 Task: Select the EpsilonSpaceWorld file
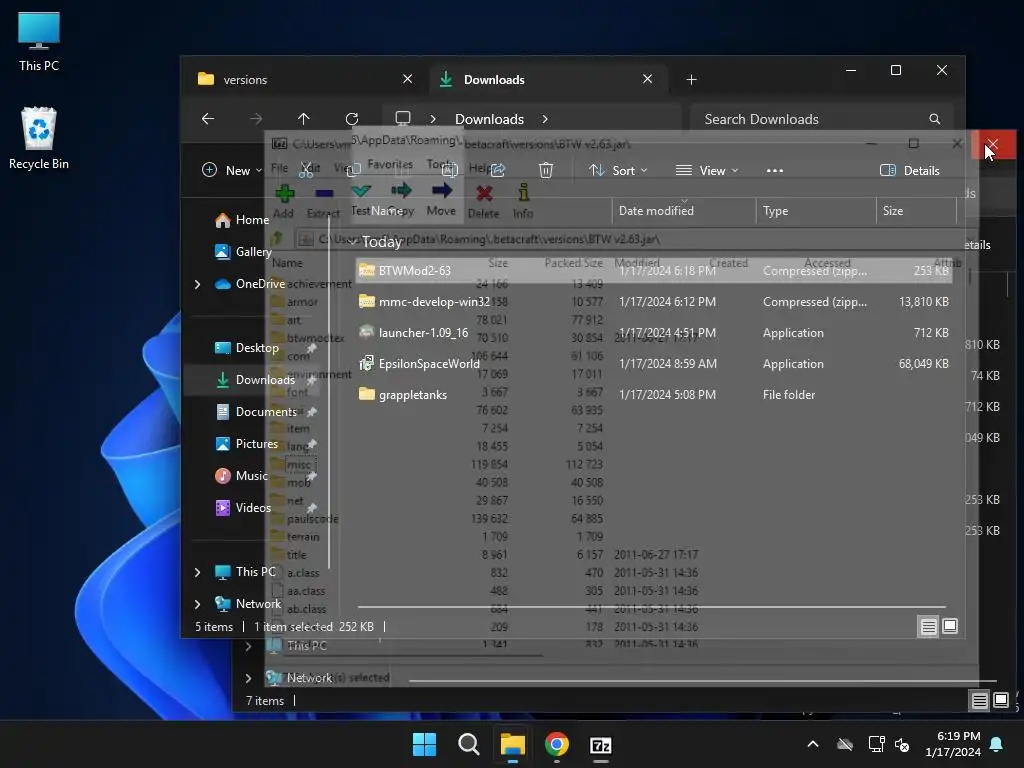[653, 364]
